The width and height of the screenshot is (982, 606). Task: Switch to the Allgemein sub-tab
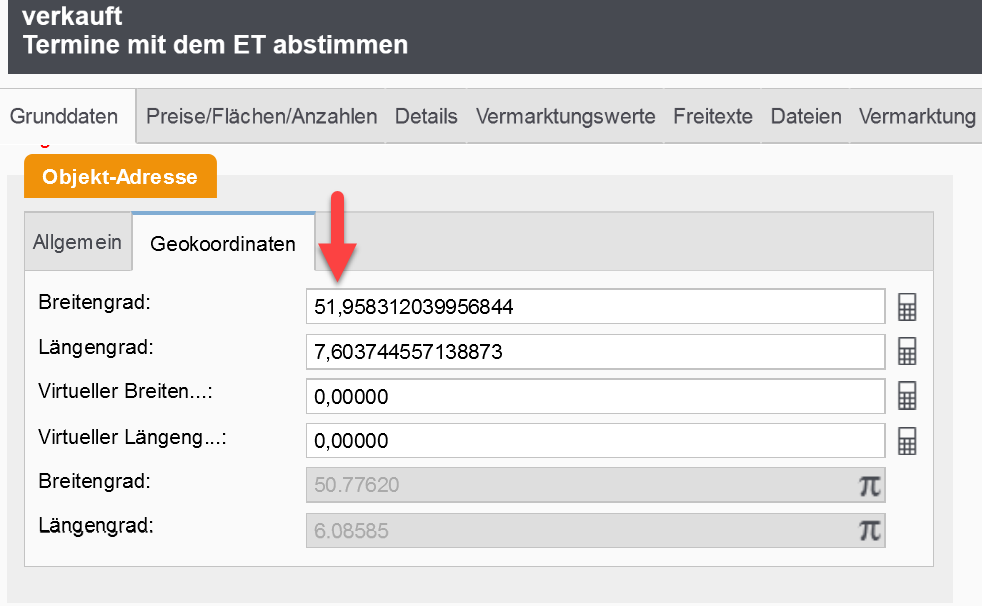77,243
